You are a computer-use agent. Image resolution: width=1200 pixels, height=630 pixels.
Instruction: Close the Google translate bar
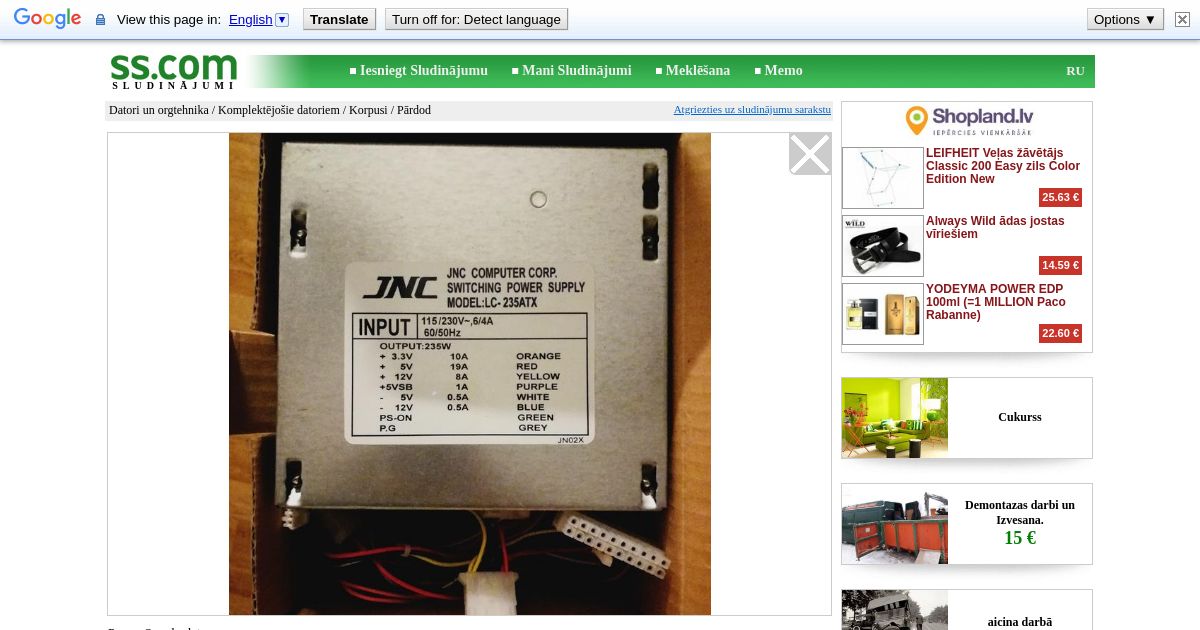1182,20
